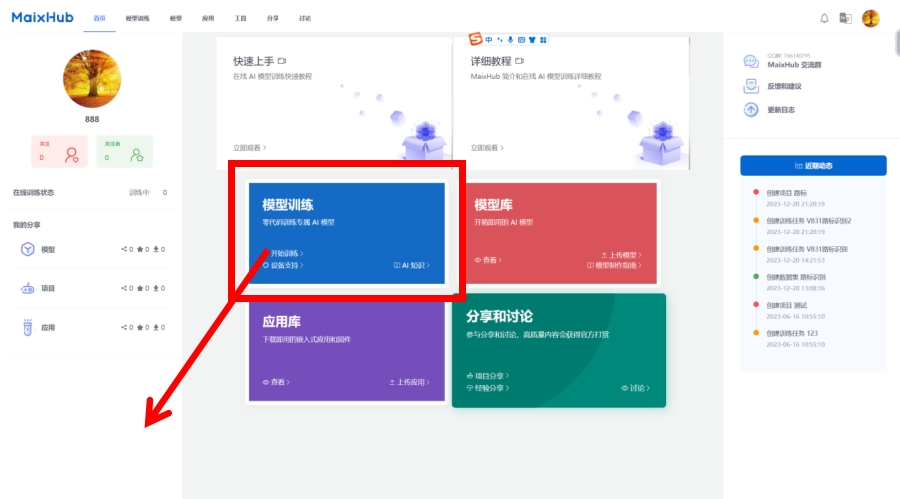Click the 项目 icon under 我的分享

(28, 288)
